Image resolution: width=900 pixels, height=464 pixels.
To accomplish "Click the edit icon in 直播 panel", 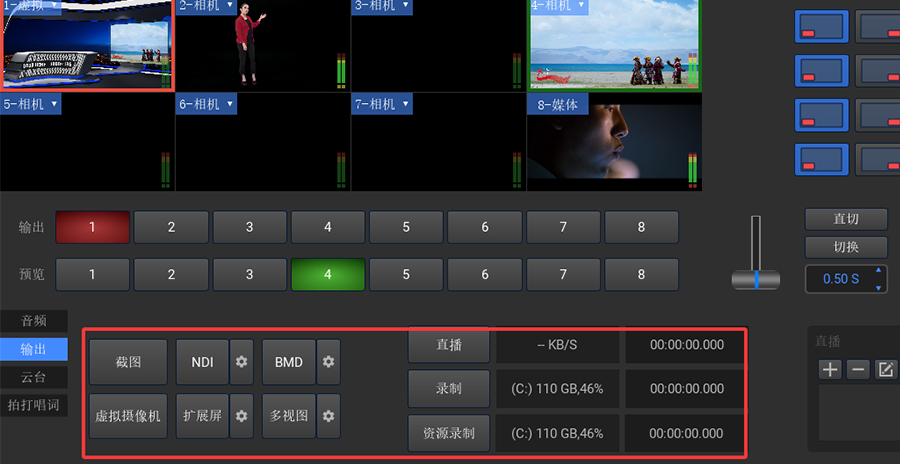I will 885,369.
